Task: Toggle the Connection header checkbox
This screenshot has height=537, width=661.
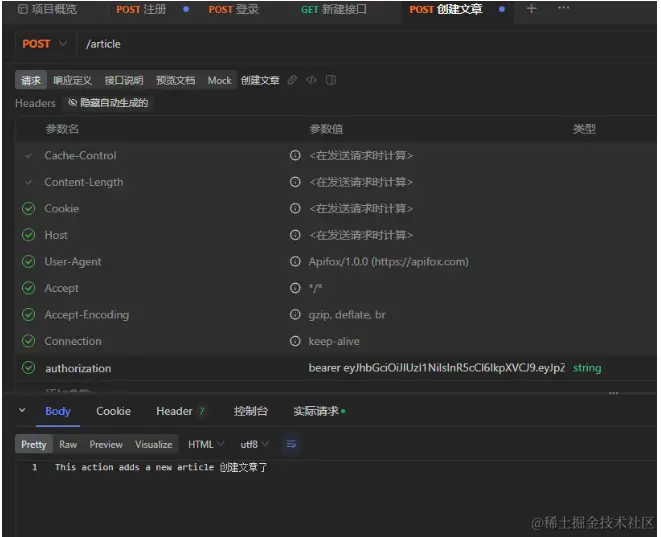Action: pos(29,341)
